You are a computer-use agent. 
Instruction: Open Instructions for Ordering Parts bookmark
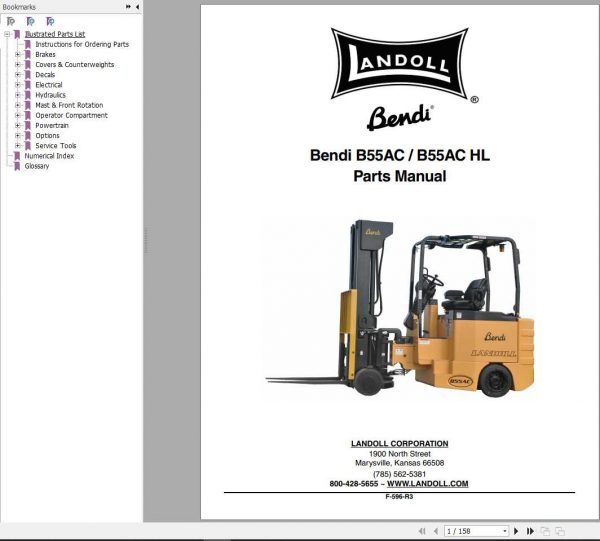[x=82, y=44]
